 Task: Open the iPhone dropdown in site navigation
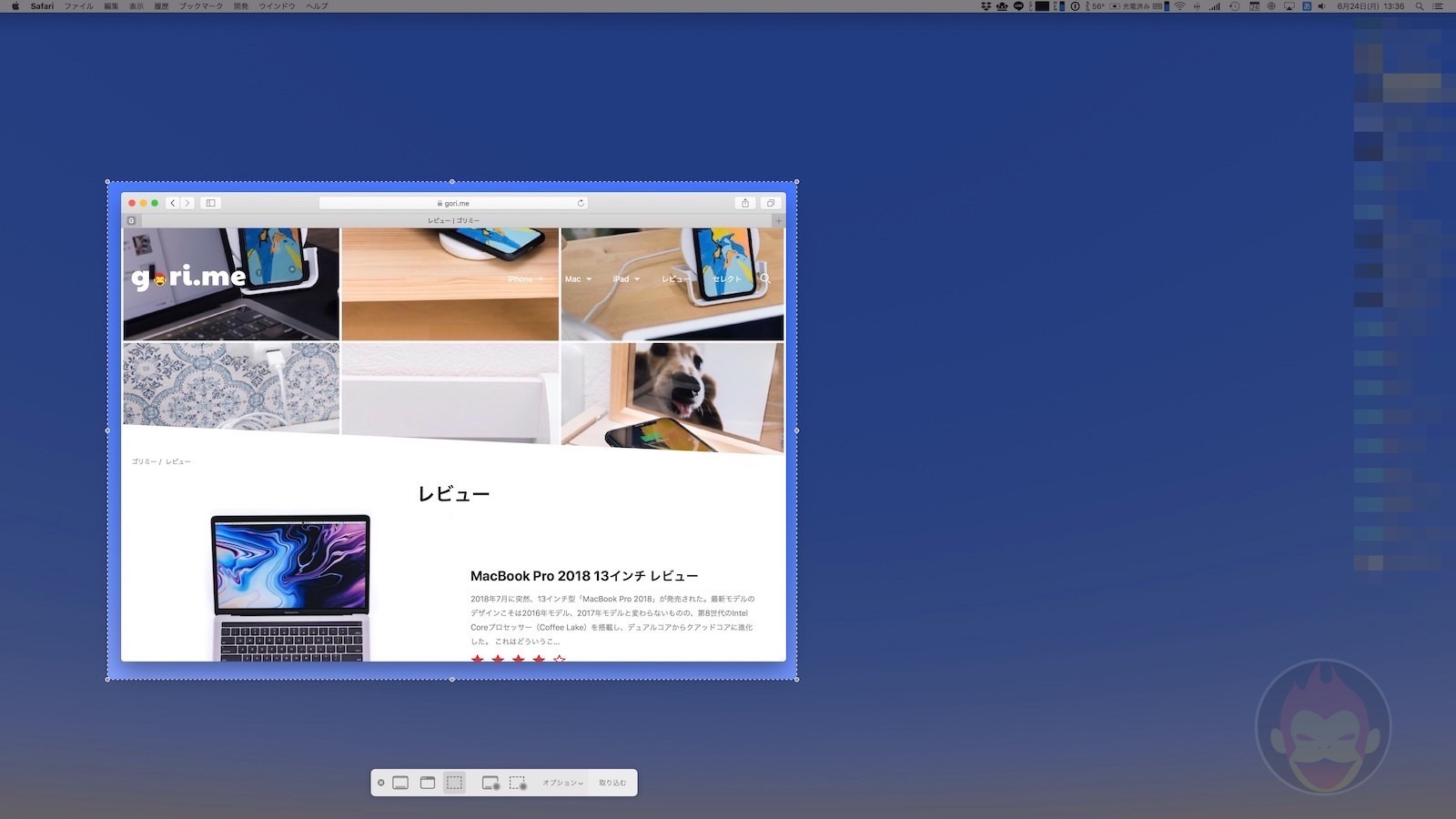pos(523,279)
